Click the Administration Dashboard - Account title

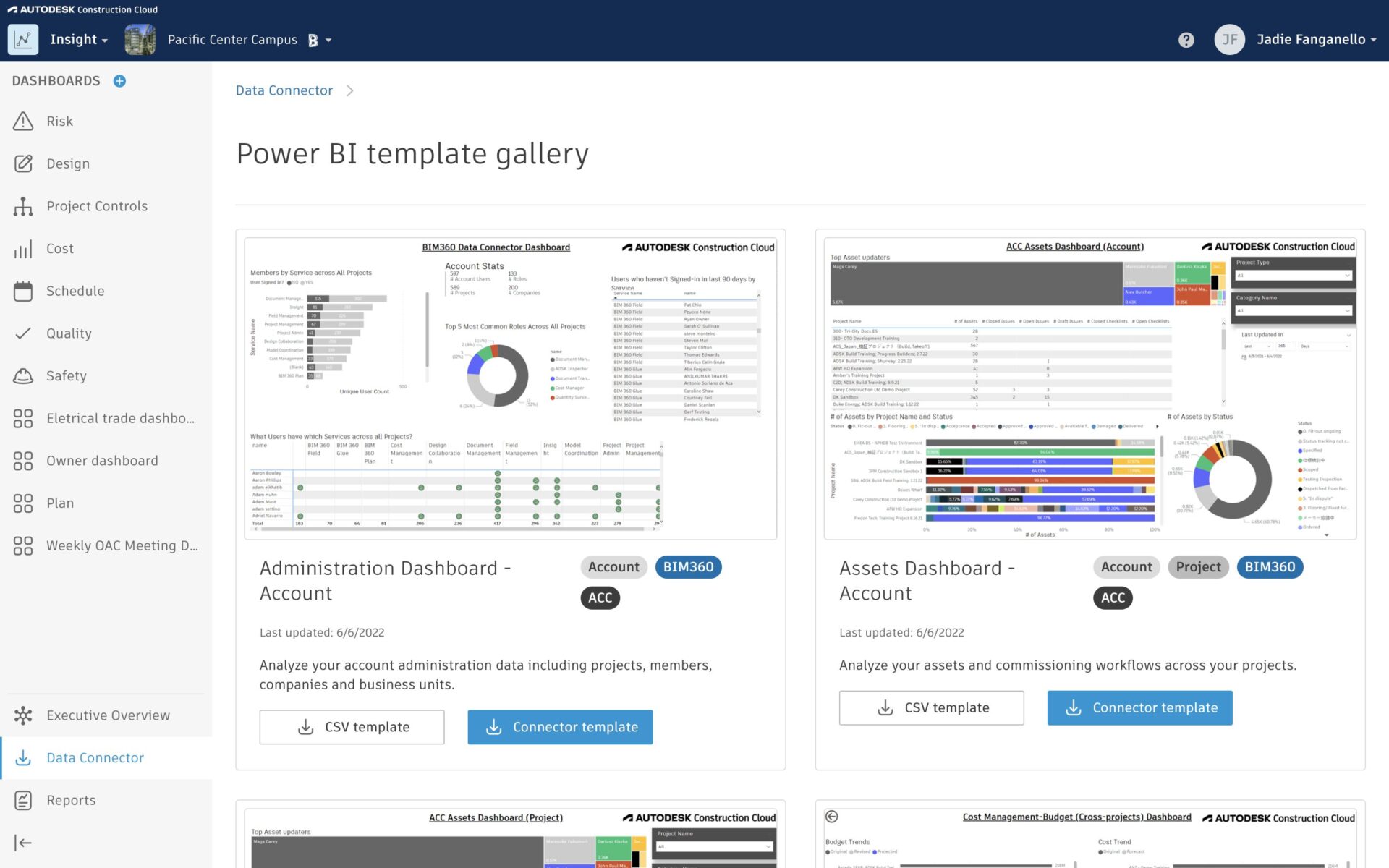[x=386, y=581]
